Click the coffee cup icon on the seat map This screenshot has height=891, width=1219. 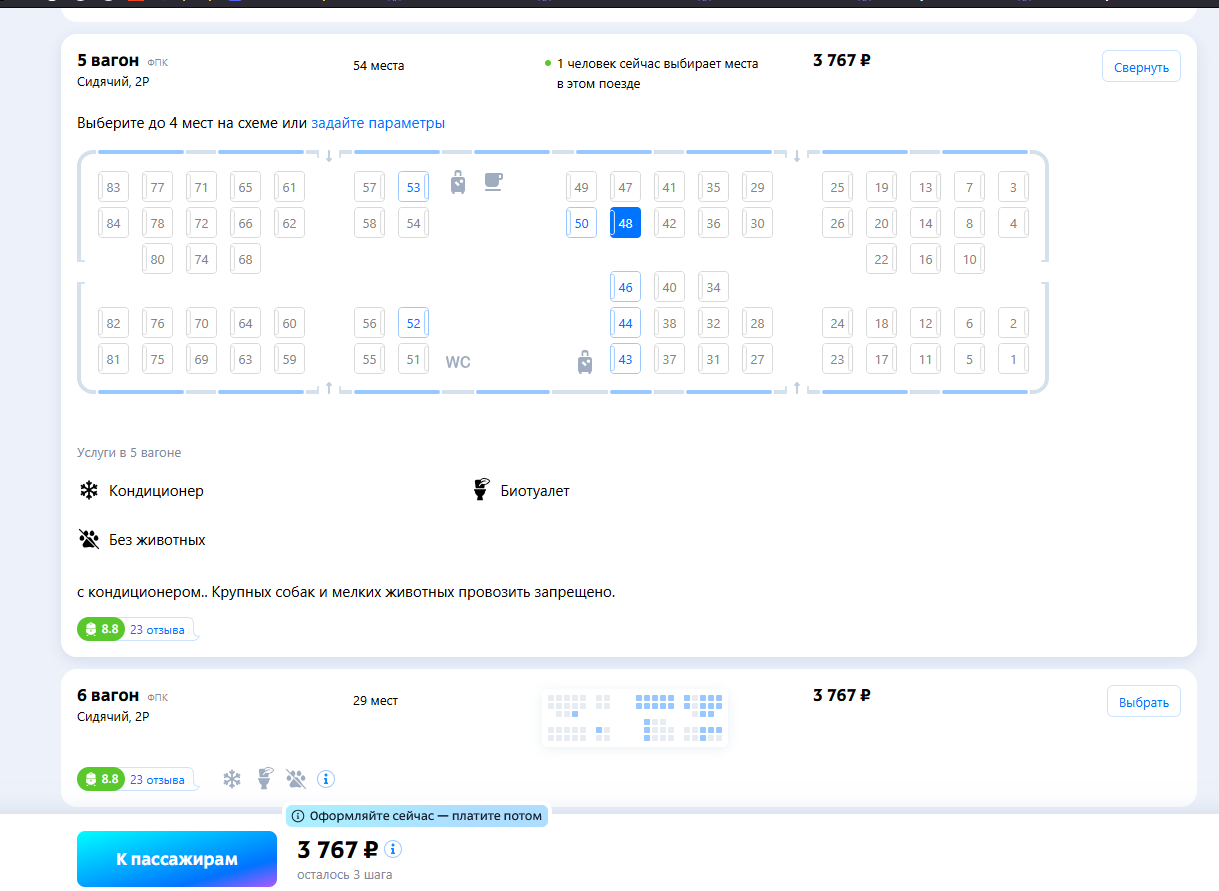[x=493, y=182]
